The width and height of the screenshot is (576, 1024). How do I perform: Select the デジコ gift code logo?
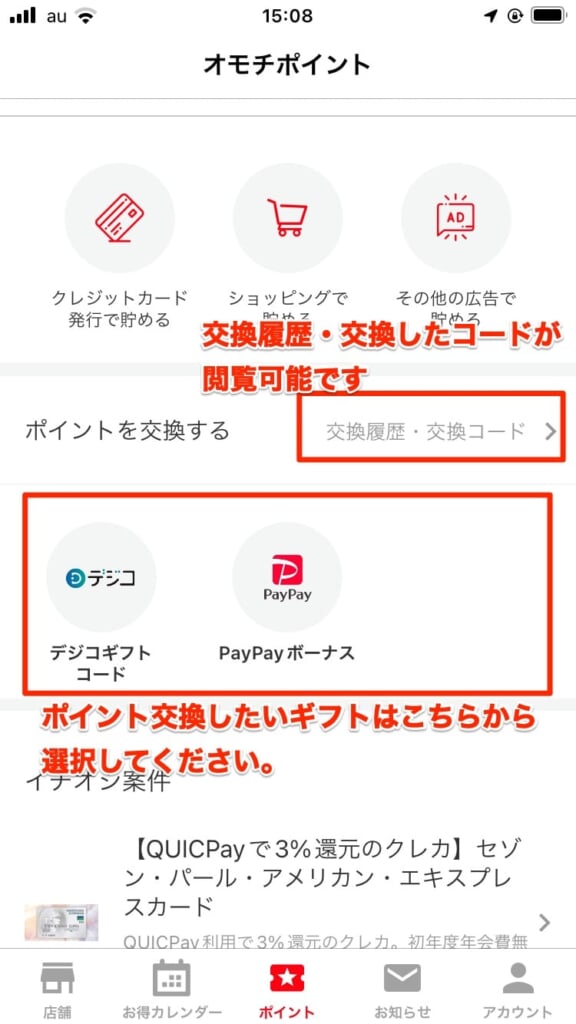pyautogui.click(x=101, y=577)
